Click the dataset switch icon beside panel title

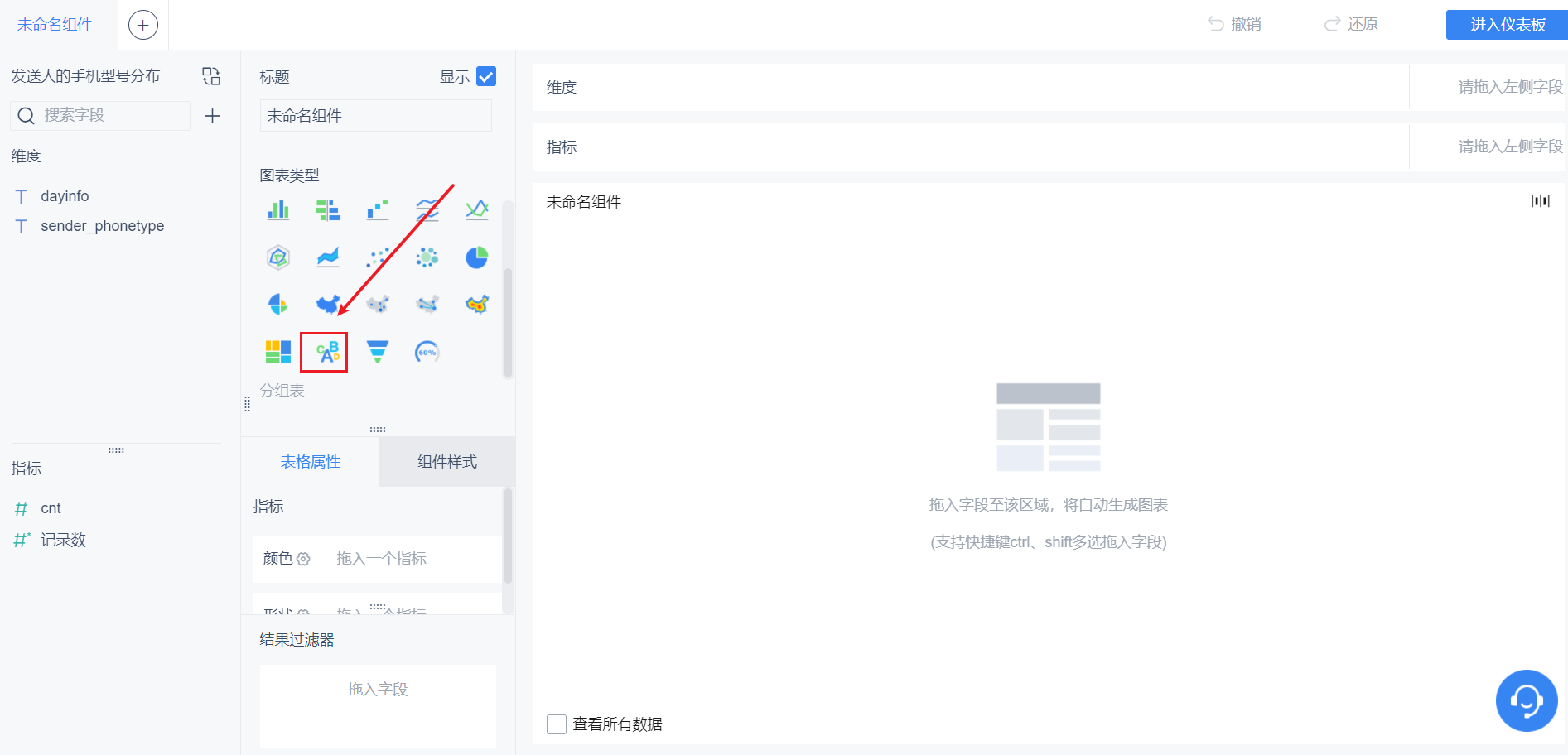click(210, 75)
